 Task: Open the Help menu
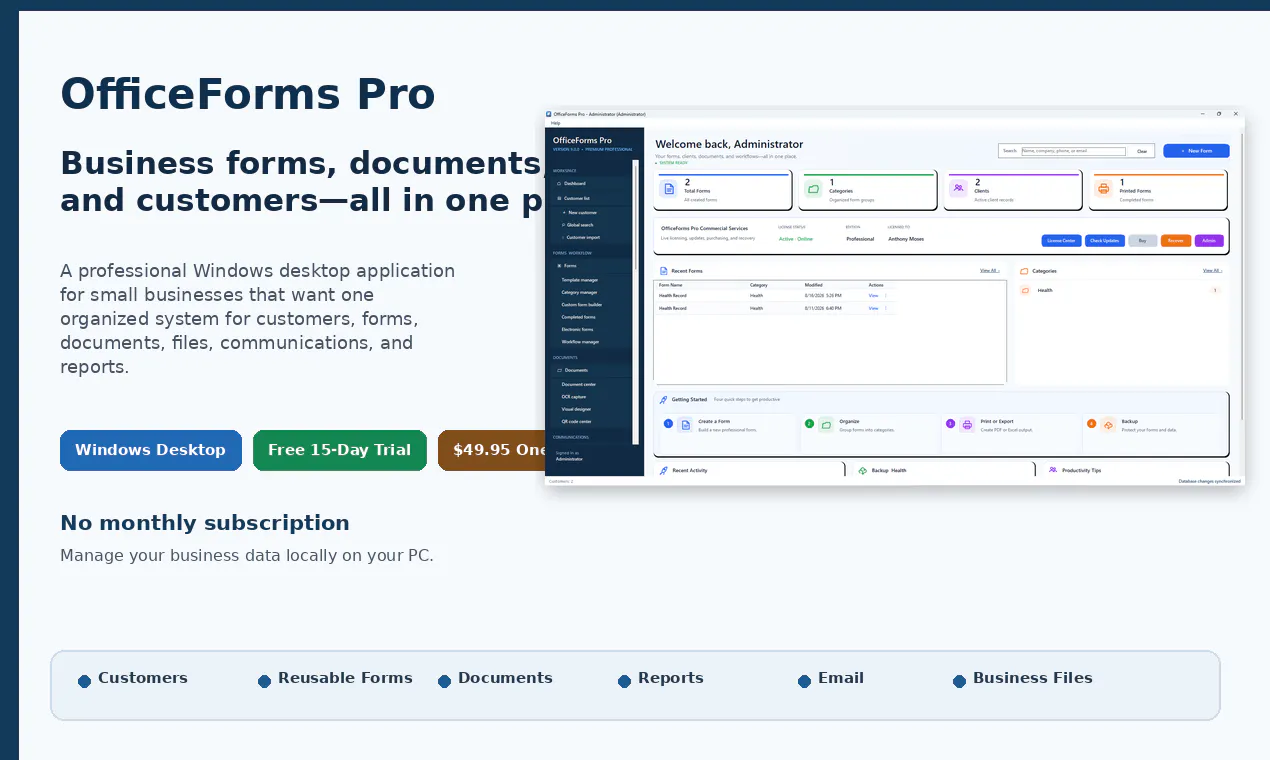555,123
